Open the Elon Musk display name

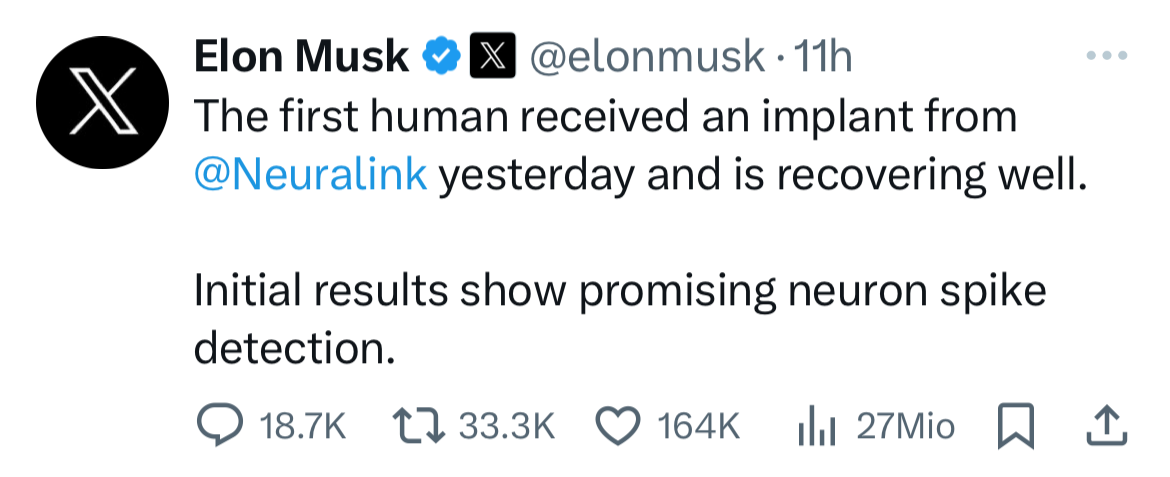coord(301,57)
